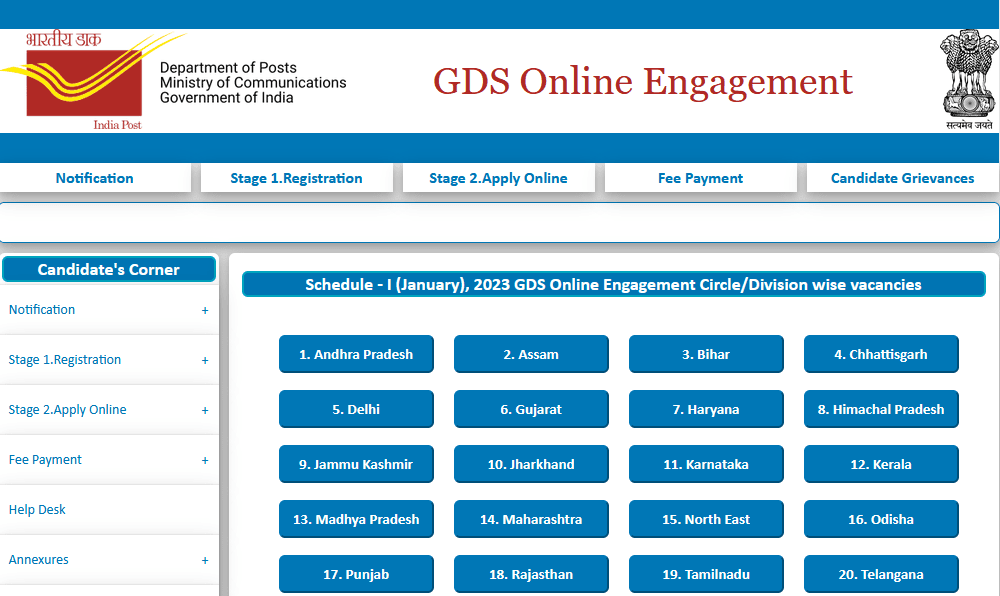1000x596 pixels.
Task: Choose the 6. Gujarat circle
Action: point(531,409)
